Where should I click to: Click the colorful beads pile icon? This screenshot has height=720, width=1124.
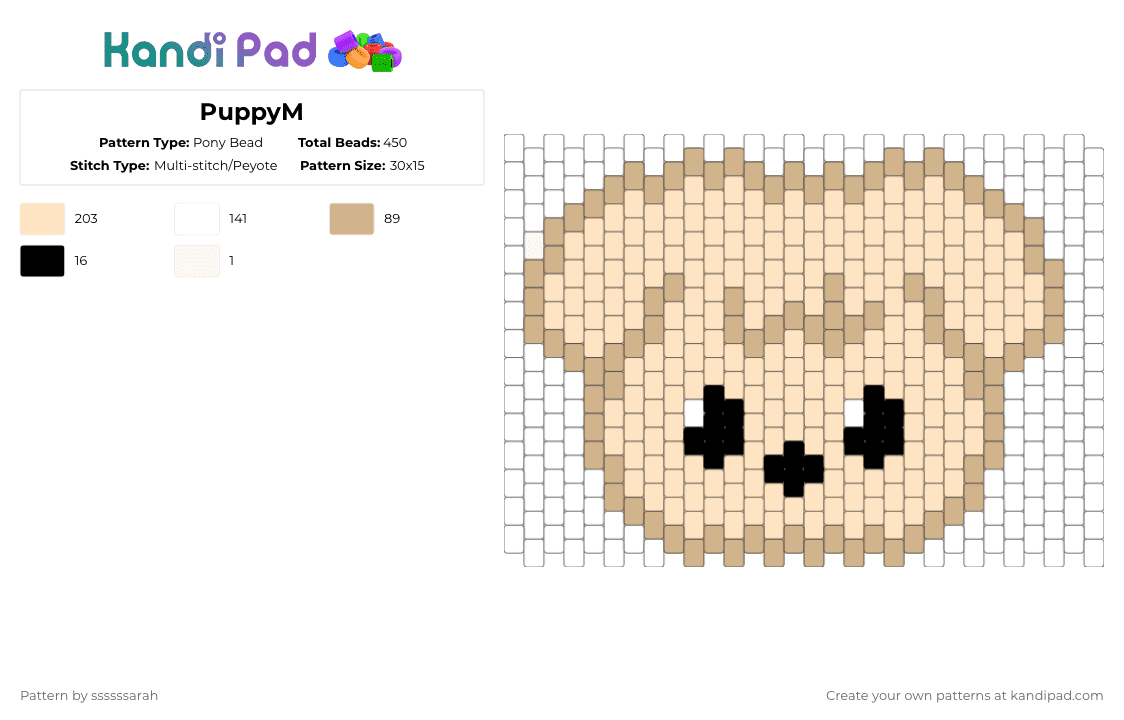365,52
